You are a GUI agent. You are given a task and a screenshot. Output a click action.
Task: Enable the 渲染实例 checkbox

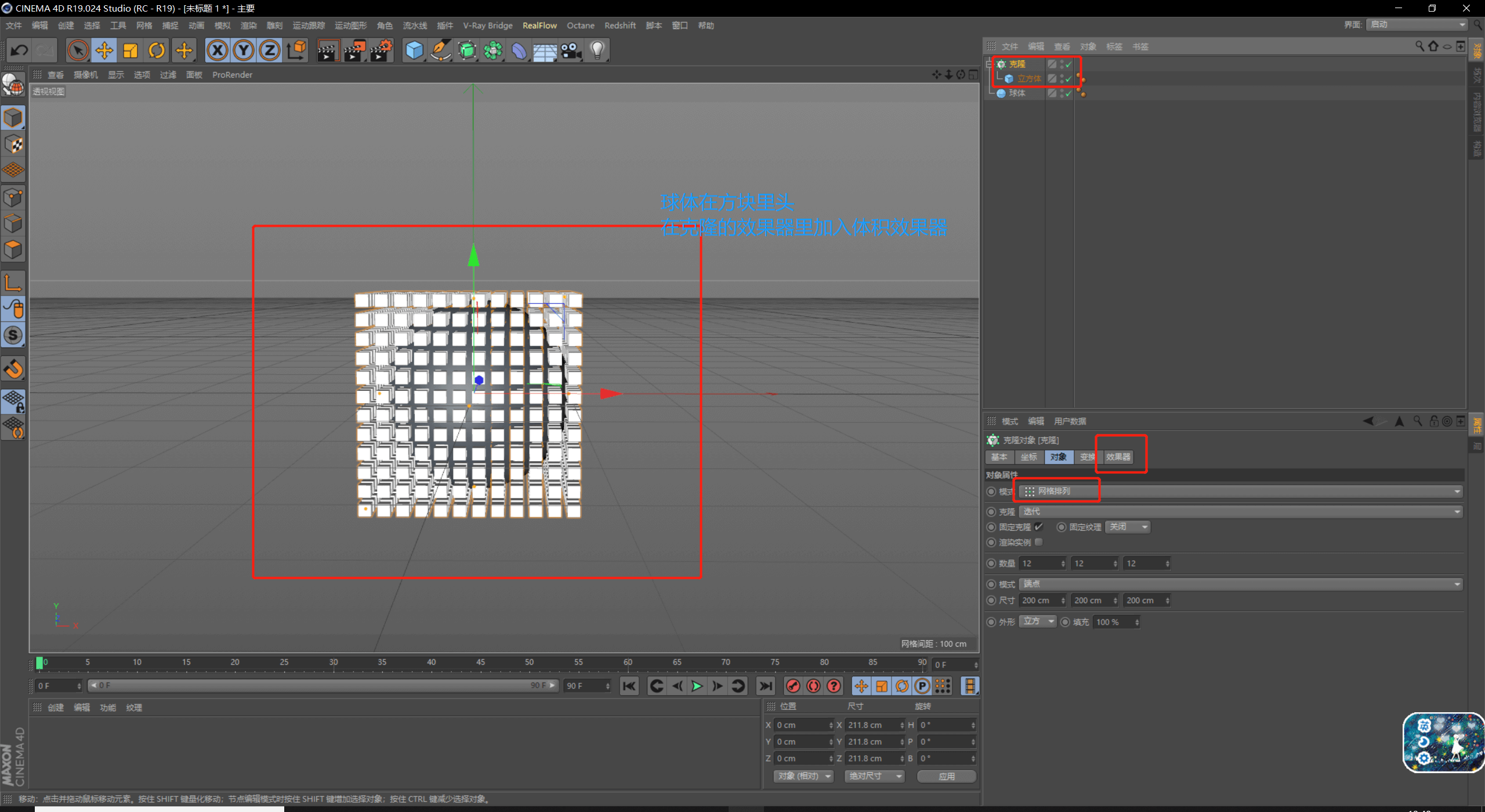click(1038, 542)
